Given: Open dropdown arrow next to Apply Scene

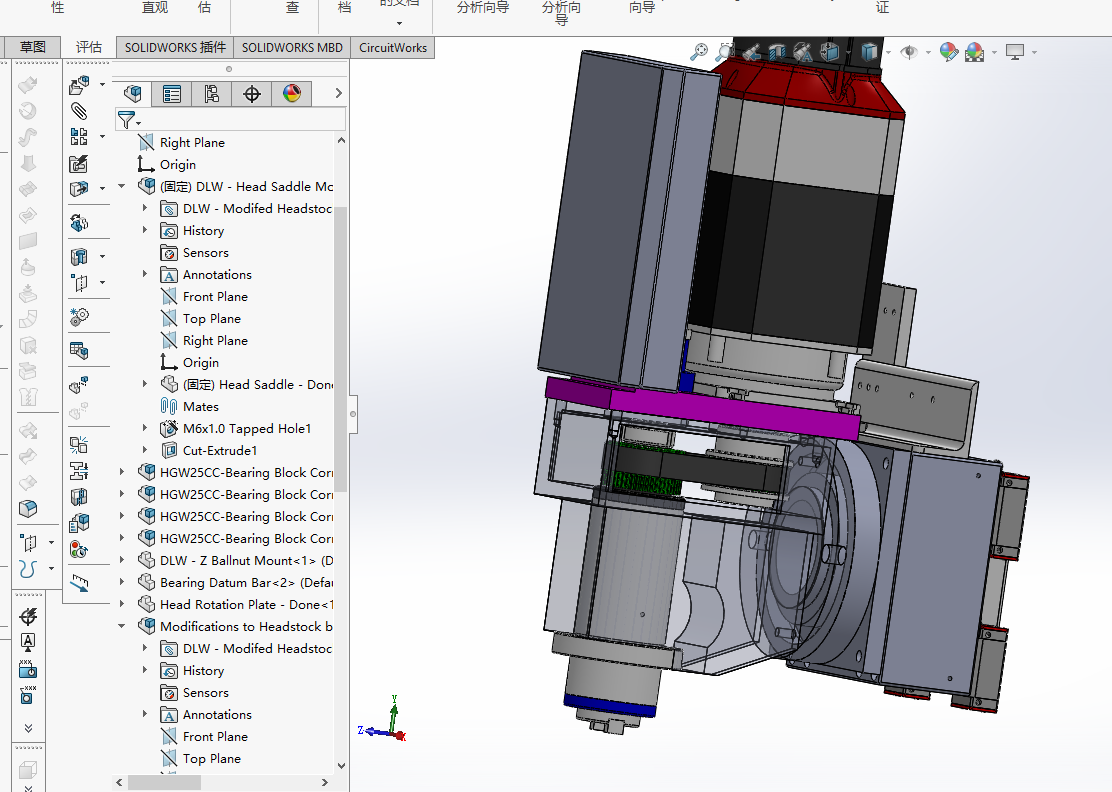Looking at the screenshot, I should click(994, 52).
